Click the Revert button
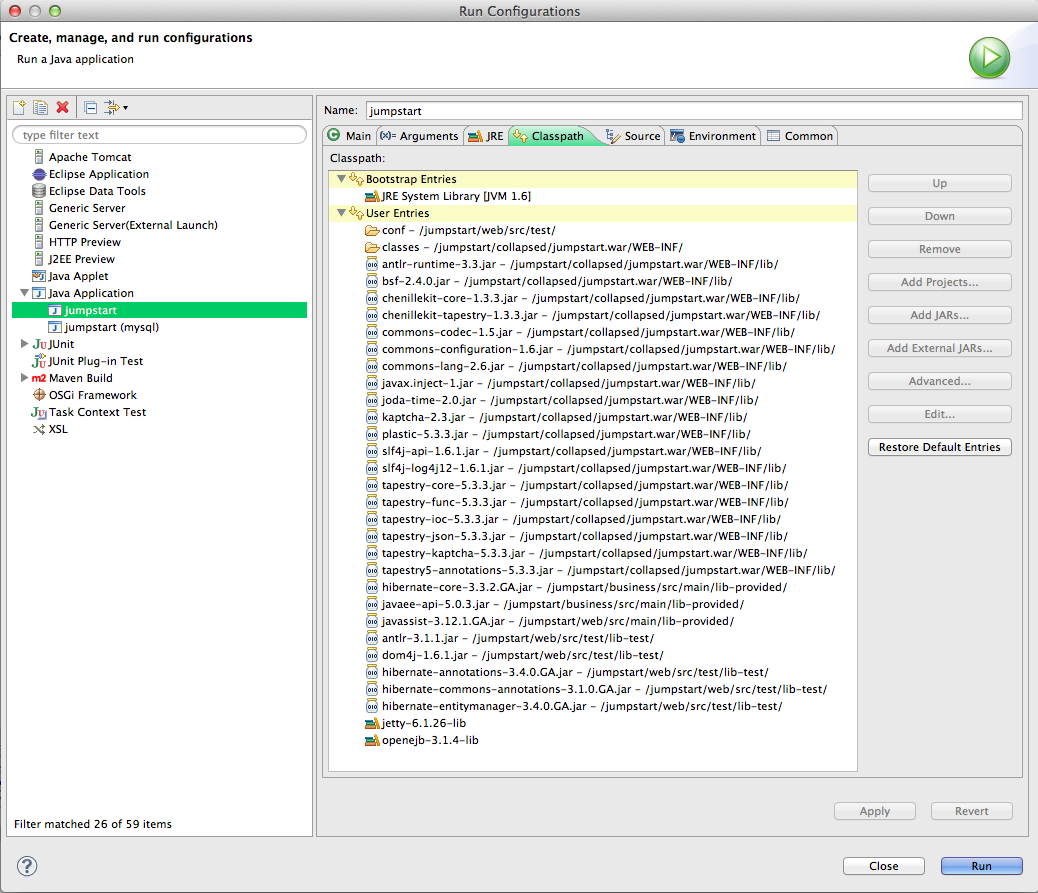Image resolution: width=1038 pixels, height=893 pixels. [x=972, y=811]
